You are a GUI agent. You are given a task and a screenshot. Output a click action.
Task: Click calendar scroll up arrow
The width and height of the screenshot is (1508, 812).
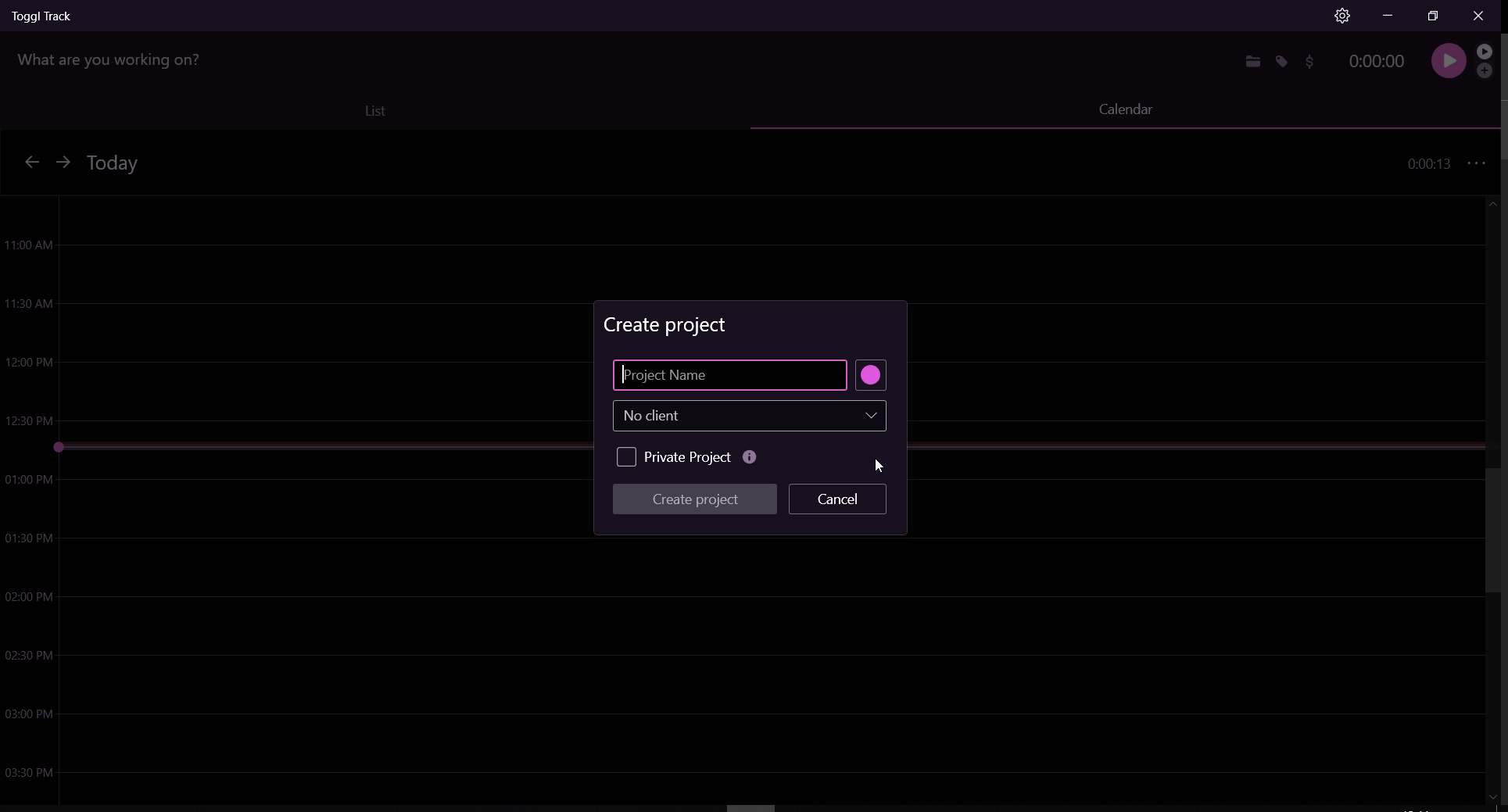coord(1493,204)
